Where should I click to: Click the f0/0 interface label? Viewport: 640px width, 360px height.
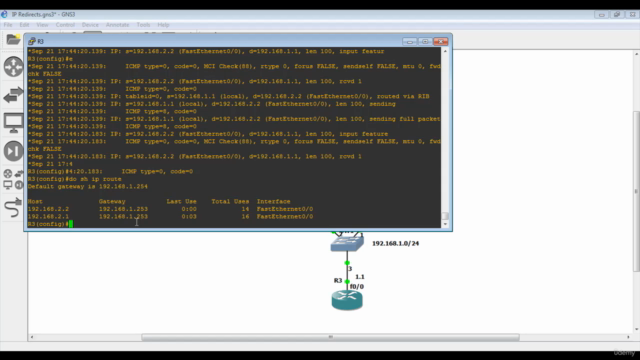coord(357,287)
